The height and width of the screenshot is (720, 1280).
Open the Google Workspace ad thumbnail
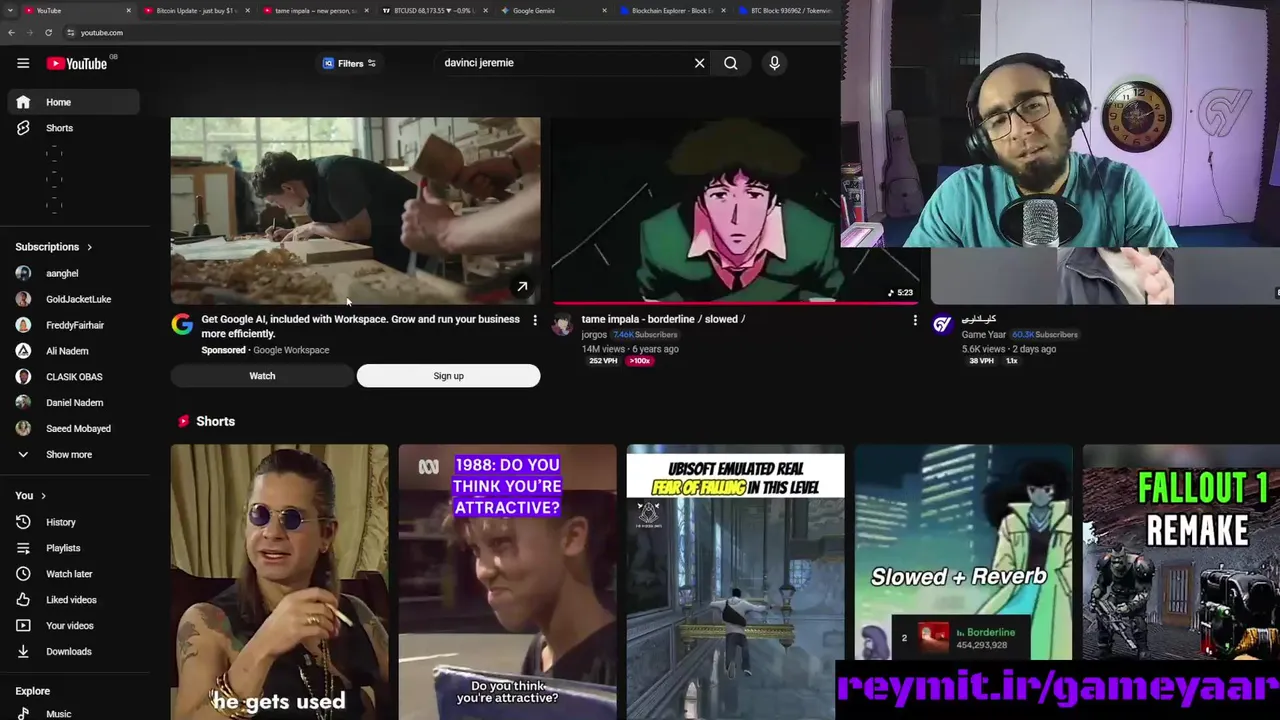pyautogui.click(x=355, y=210)
